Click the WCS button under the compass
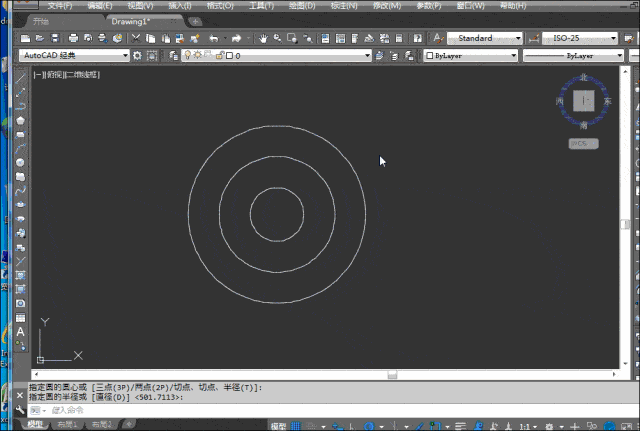The width and height of the screenshot is (640, 431). click(x=583, y=144)
